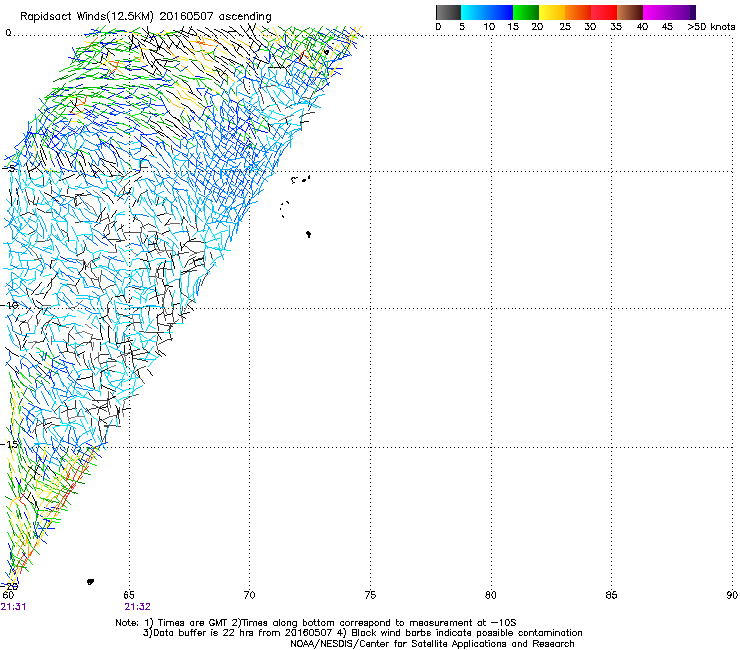The image size is (740, 650).
Task: Click the green 15–20 knots legend segment
Action: point(526,12)
